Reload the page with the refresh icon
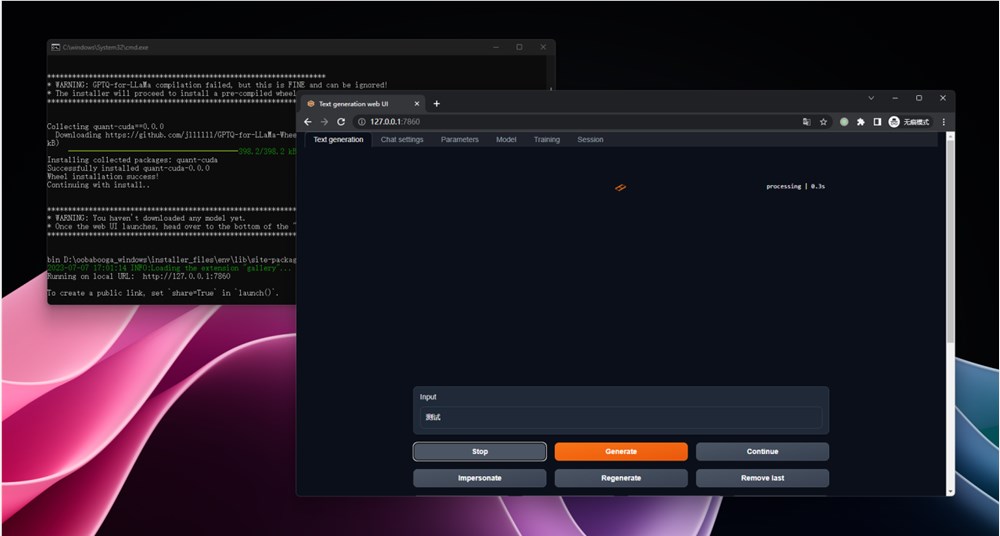This screenshot has width=1000, height=536. [x=341, y=121]
